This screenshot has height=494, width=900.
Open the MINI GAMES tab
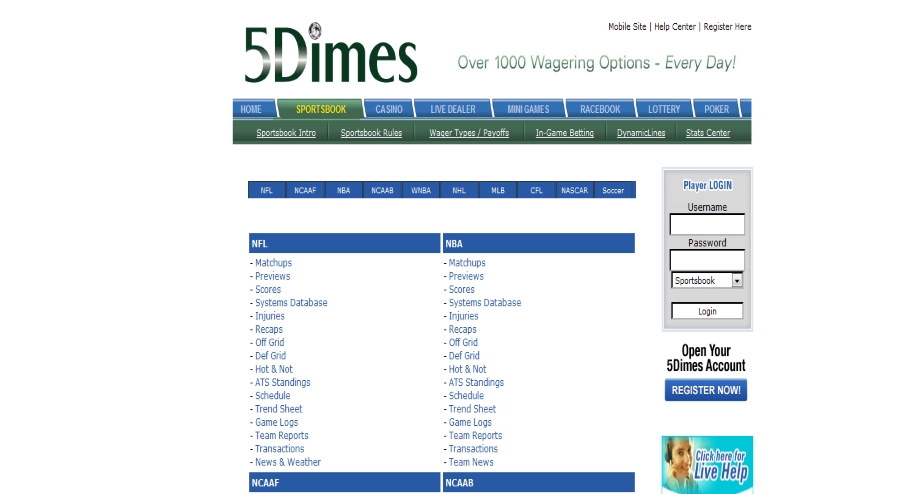click(x=528, y=109)
